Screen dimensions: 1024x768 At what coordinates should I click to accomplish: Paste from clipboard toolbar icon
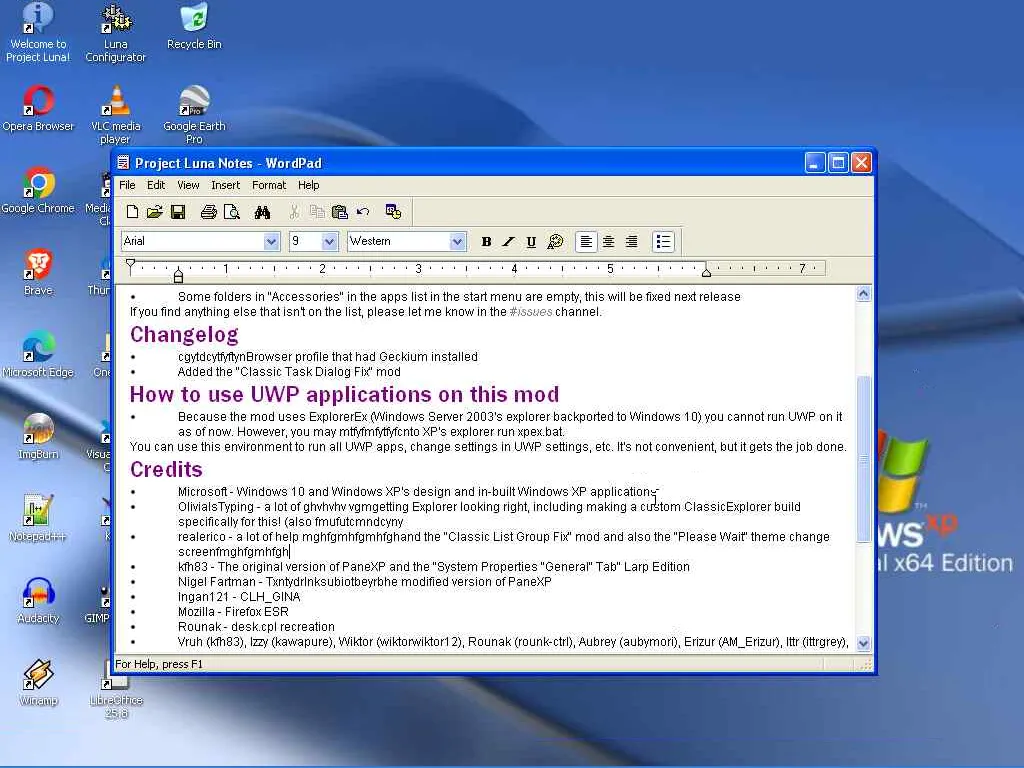340,212
